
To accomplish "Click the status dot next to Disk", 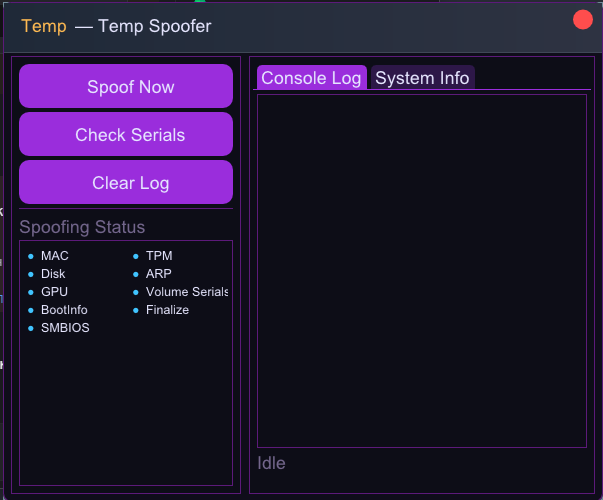I will coord(31,274).
